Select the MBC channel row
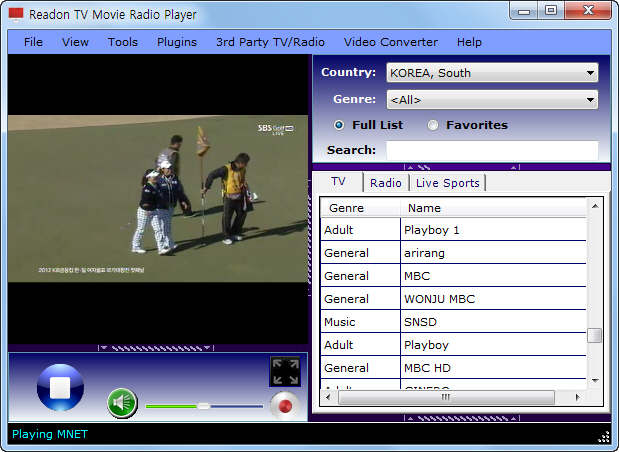This screenshot has width=619, height=452. point(454,276)
